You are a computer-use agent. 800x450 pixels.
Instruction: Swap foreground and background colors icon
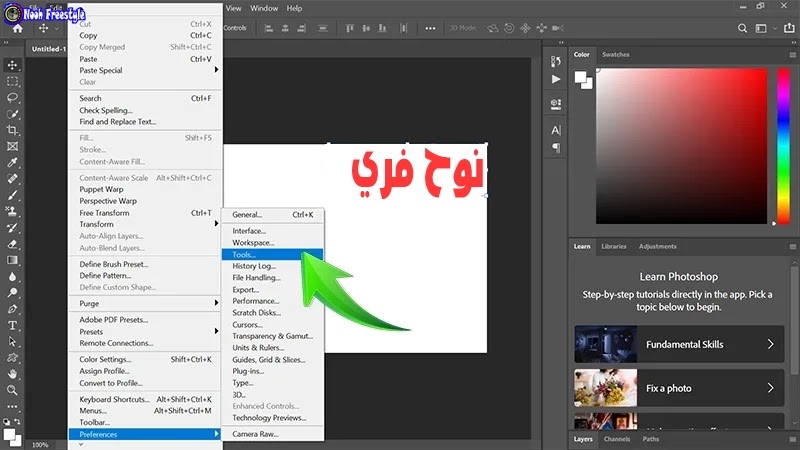coord(17,422)
